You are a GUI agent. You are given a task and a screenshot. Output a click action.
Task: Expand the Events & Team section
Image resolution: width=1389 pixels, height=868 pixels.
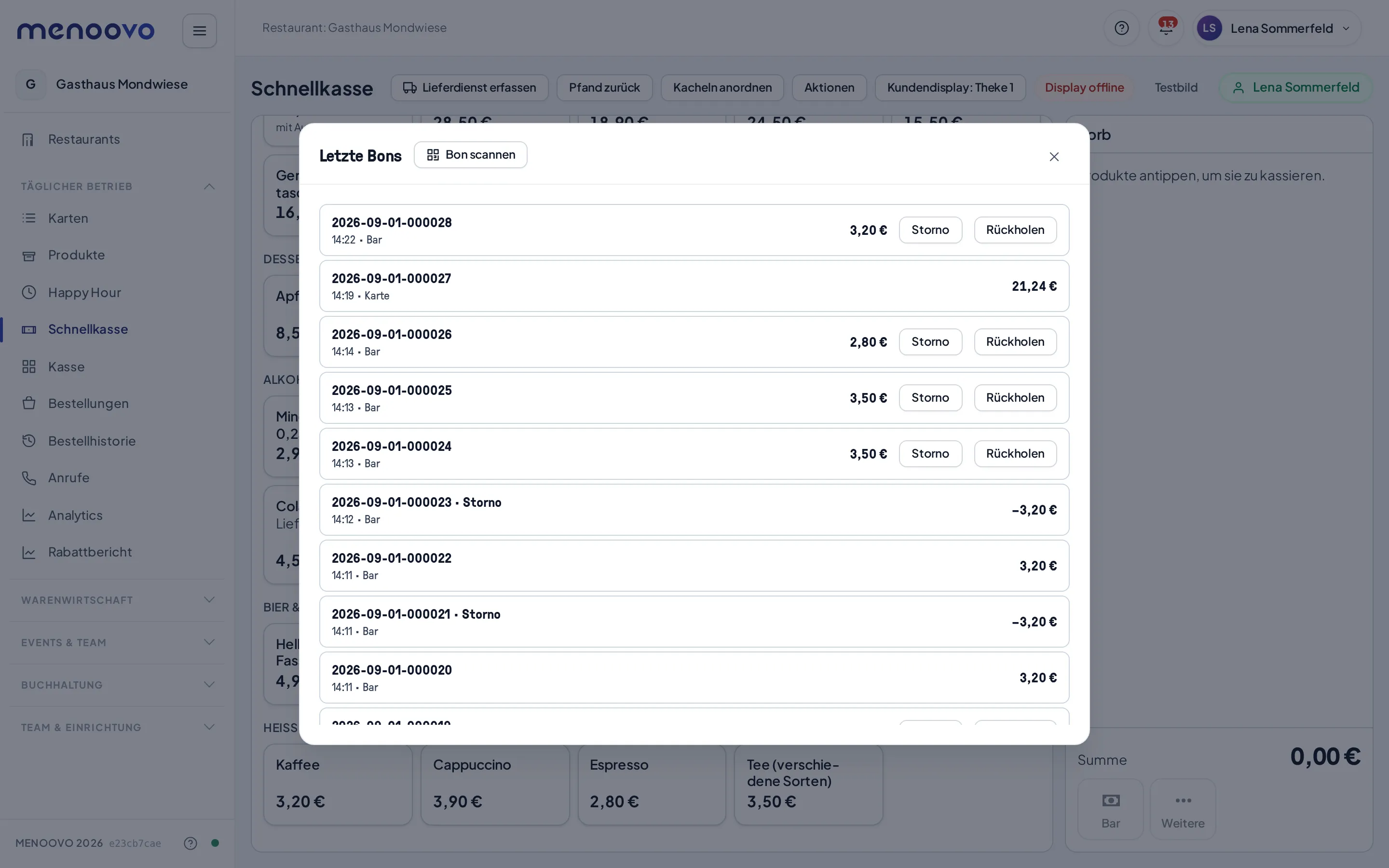click(118, 642)
